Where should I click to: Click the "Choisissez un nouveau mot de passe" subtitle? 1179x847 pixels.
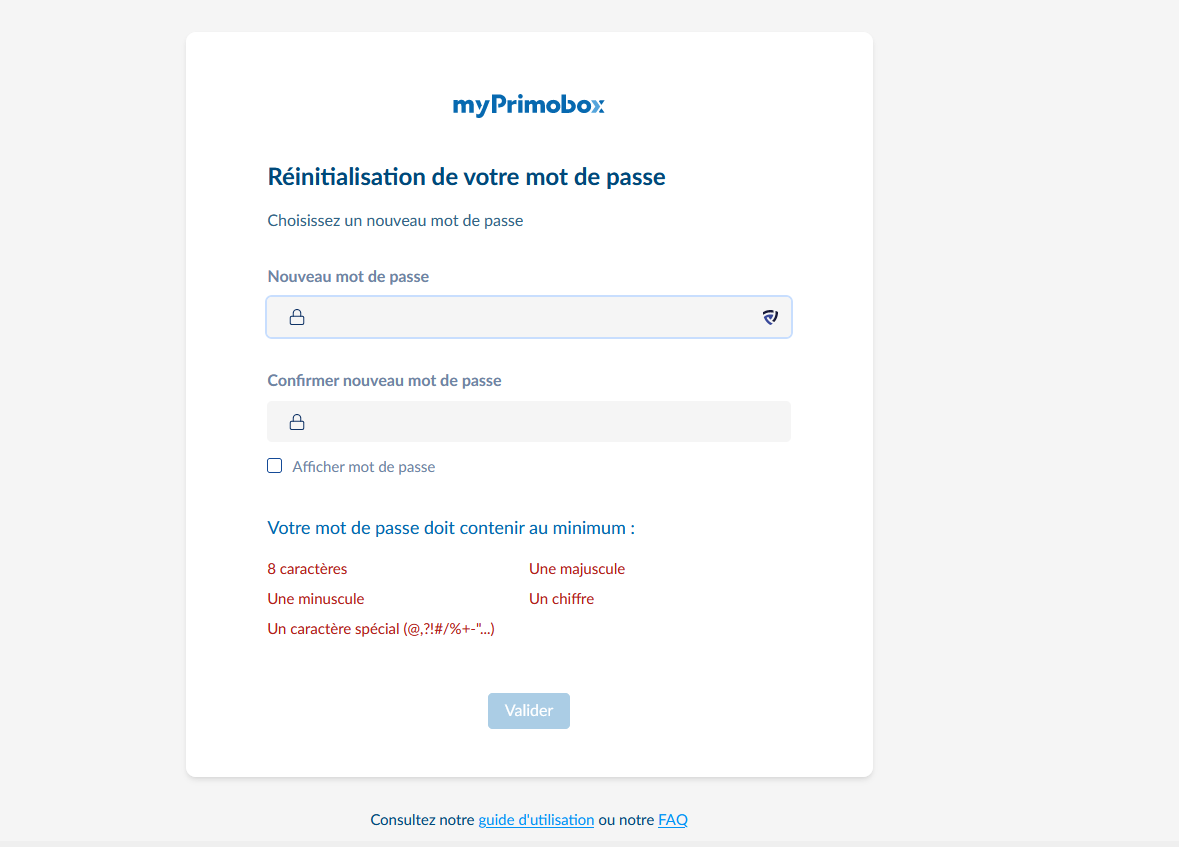click(395, 221)
